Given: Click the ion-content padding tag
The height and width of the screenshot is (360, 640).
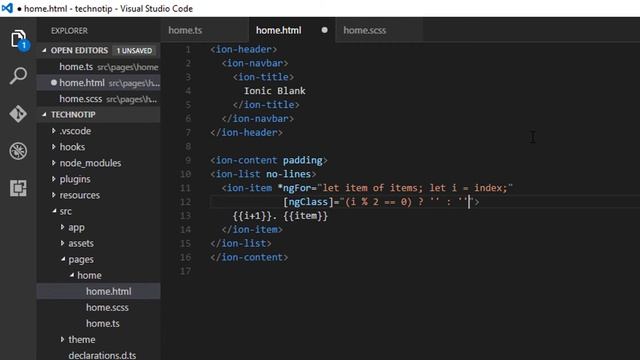Looking at the screenshot, I should click(x=269, y=160).
